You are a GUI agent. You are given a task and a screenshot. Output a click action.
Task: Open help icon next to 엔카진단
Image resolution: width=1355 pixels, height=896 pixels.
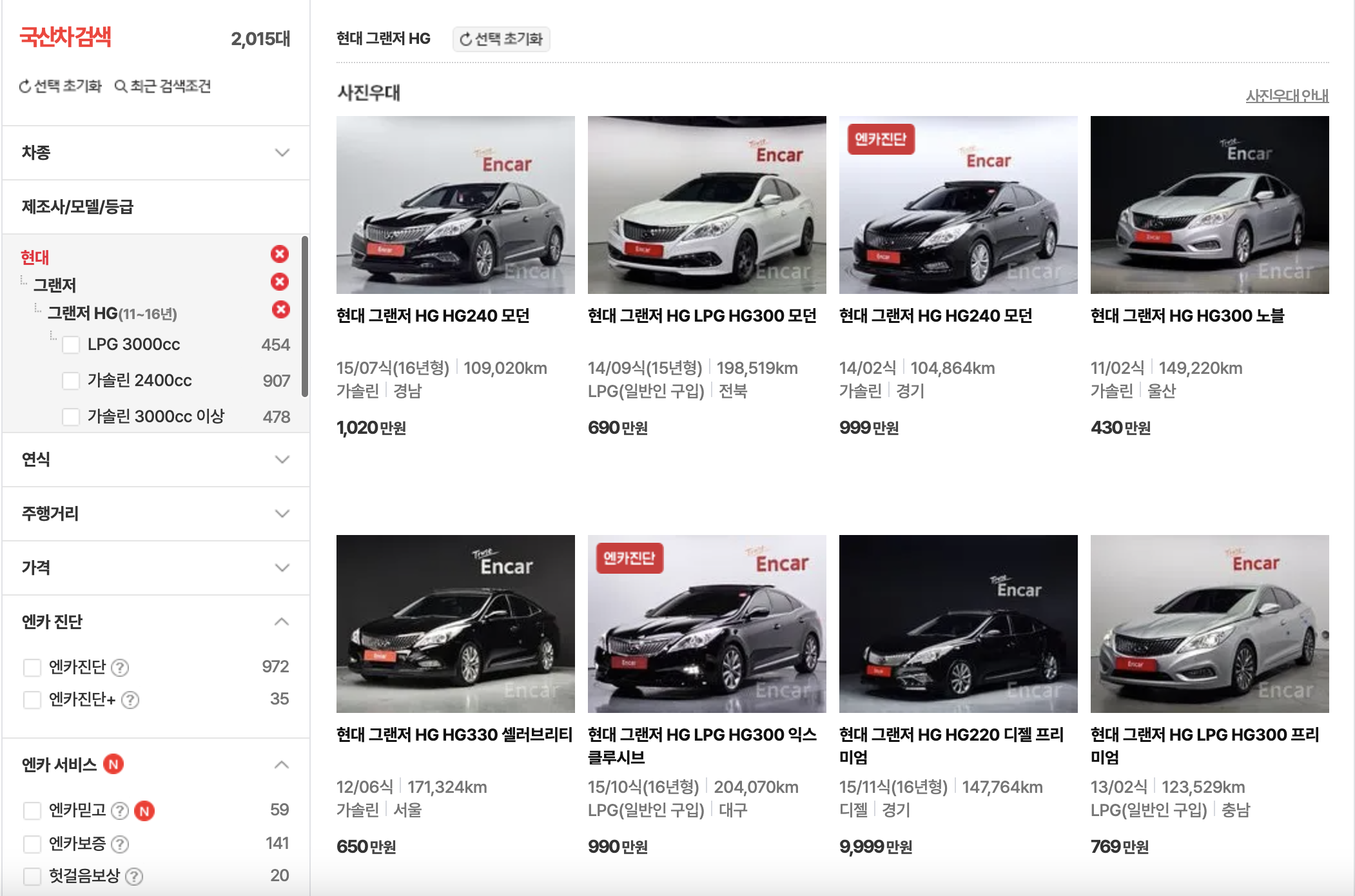[120, 667]
